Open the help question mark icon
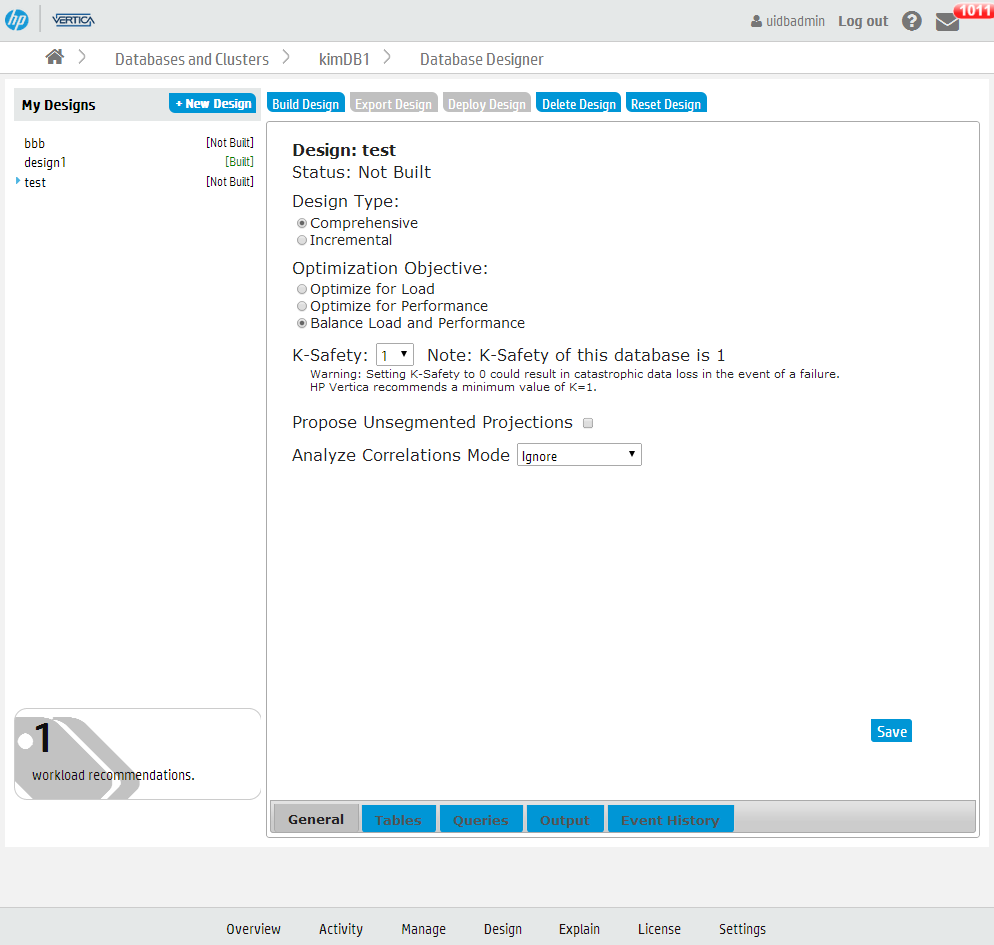 click(x=911, y=21)
